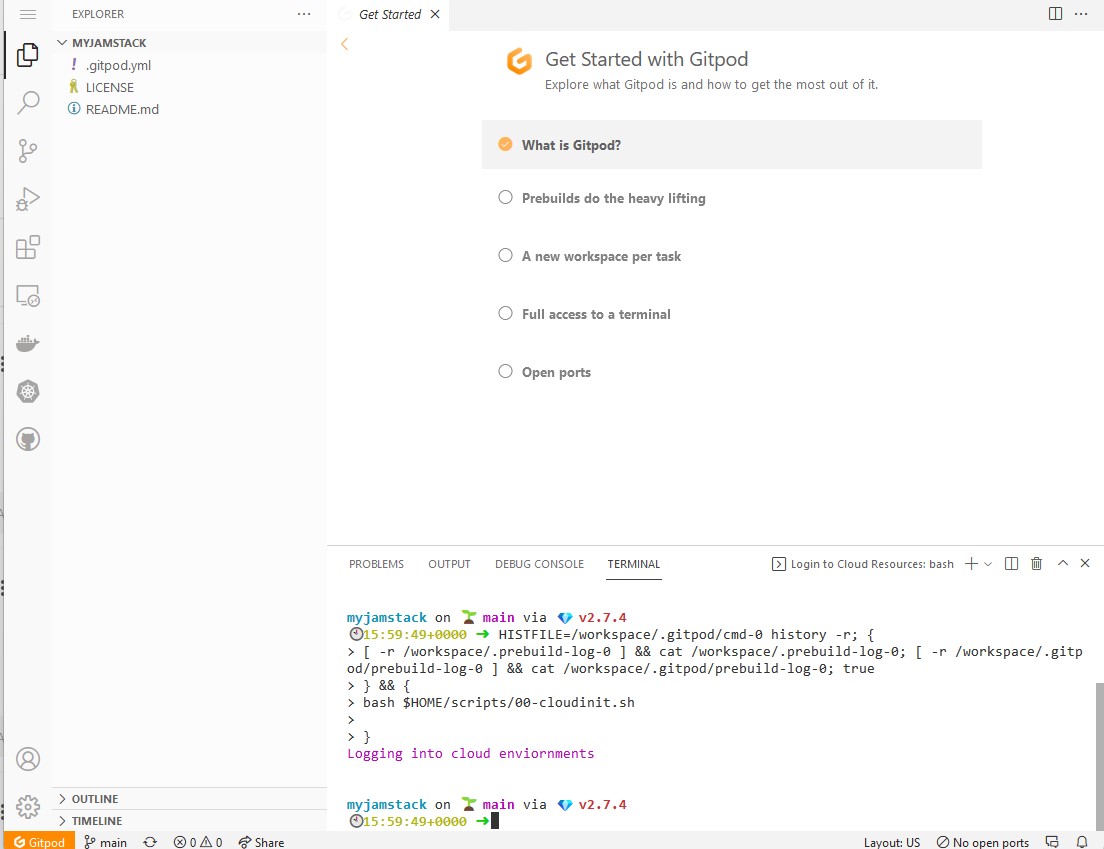Open the Manage gear settings

[x=27, y=807]
